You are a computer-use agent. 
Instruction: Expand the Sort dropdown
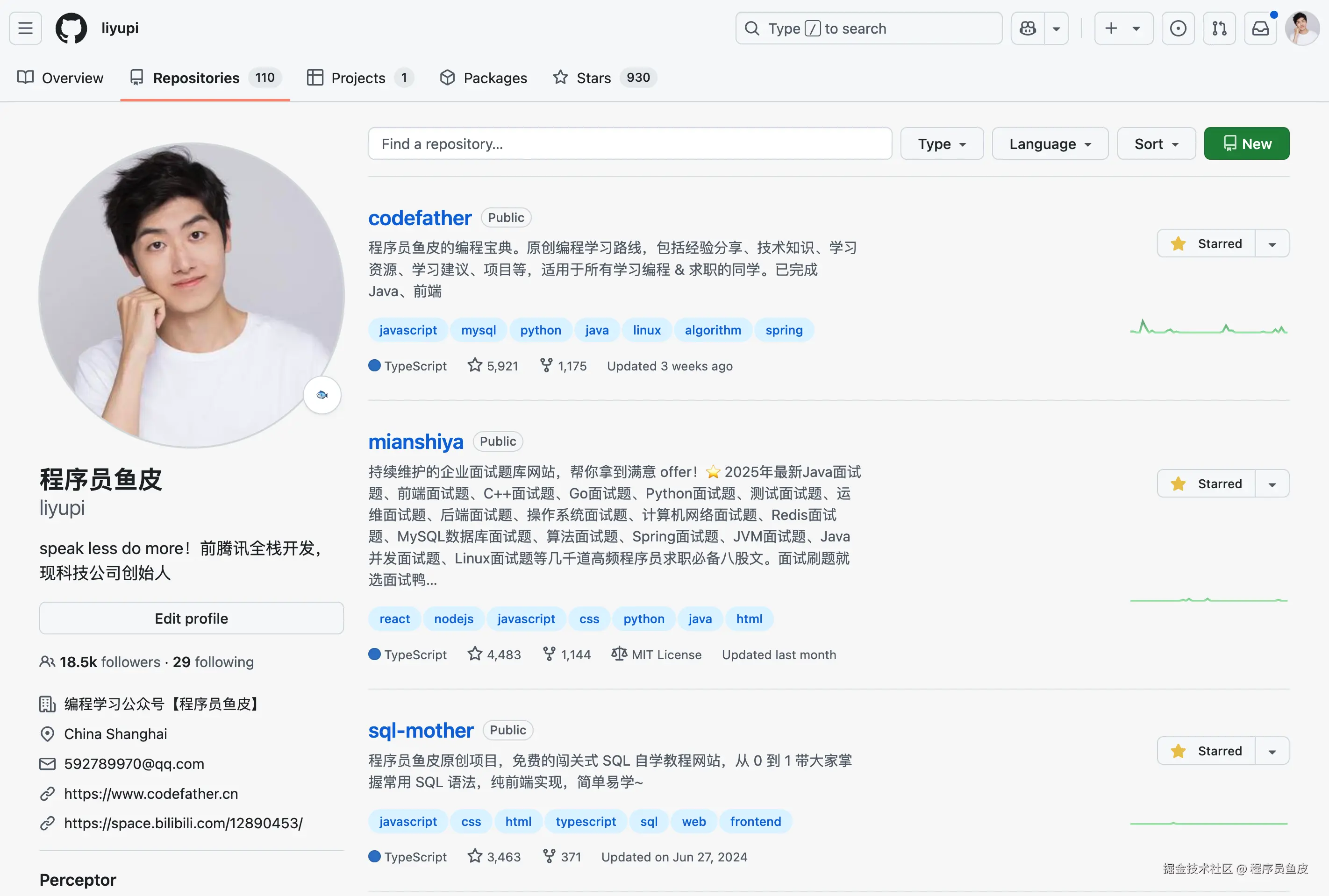pos(1156,144)
